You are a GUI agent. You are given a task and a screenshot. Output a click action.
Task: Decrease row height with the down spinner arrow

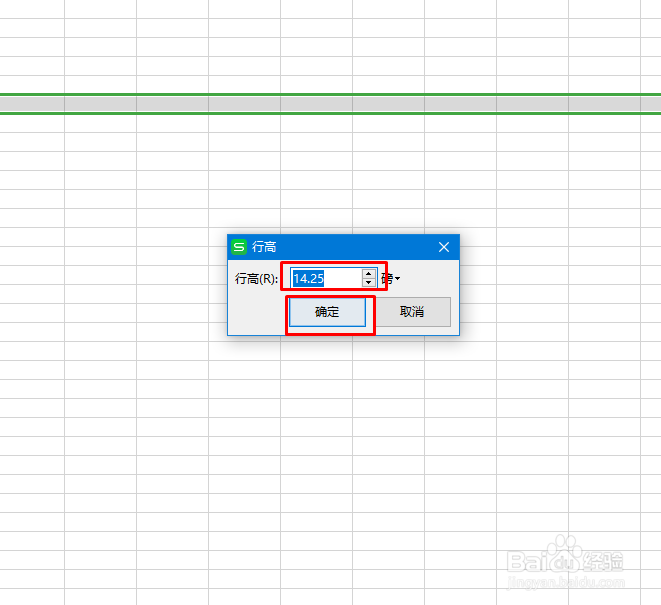point(369,283)
